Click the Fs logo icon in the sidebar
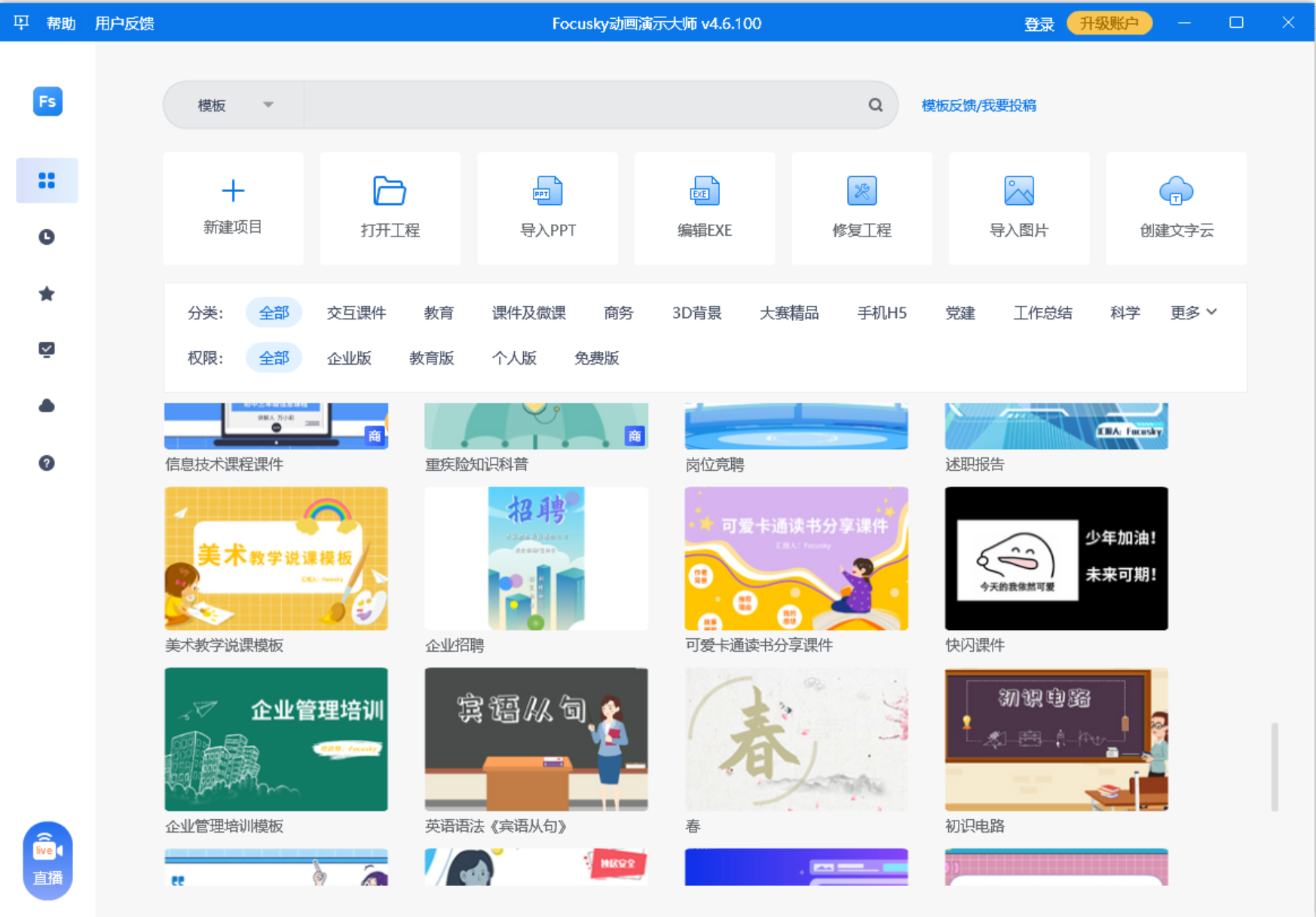Image resolution: width=1316 pixels, height=917 pixels. (x=47, y=102)
